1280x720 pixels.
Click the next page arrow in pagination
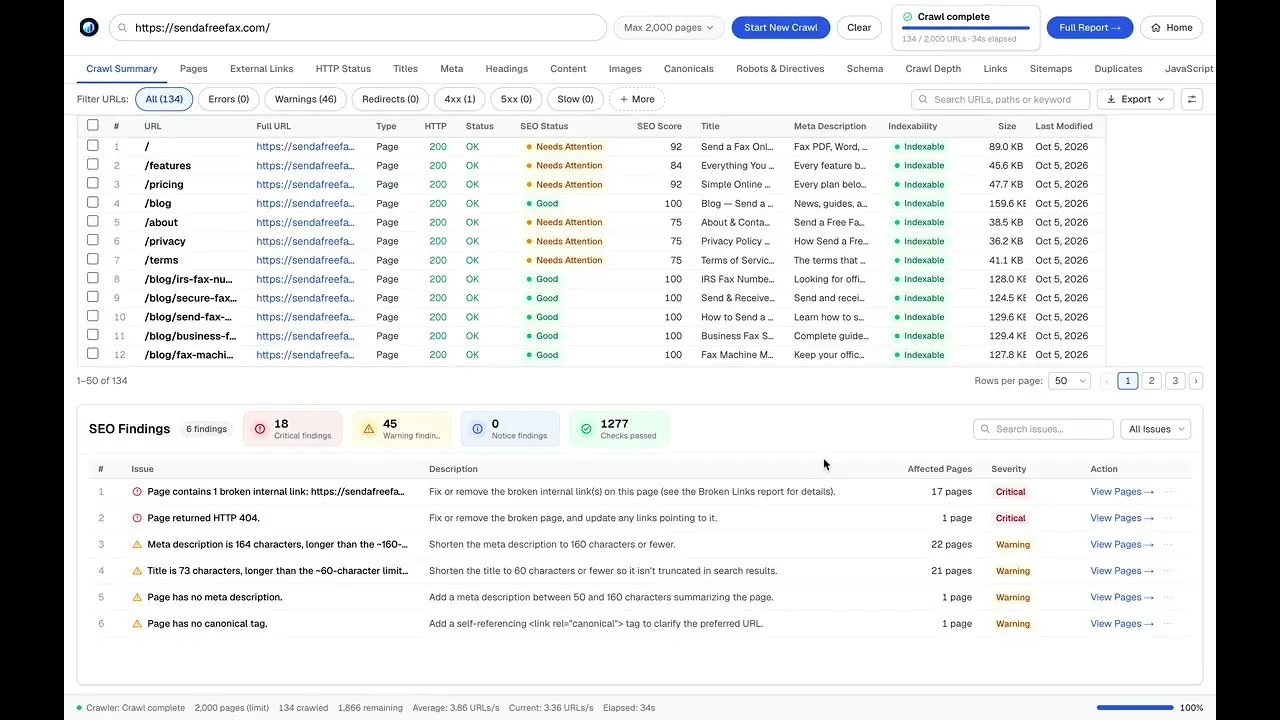[1195, 381]
